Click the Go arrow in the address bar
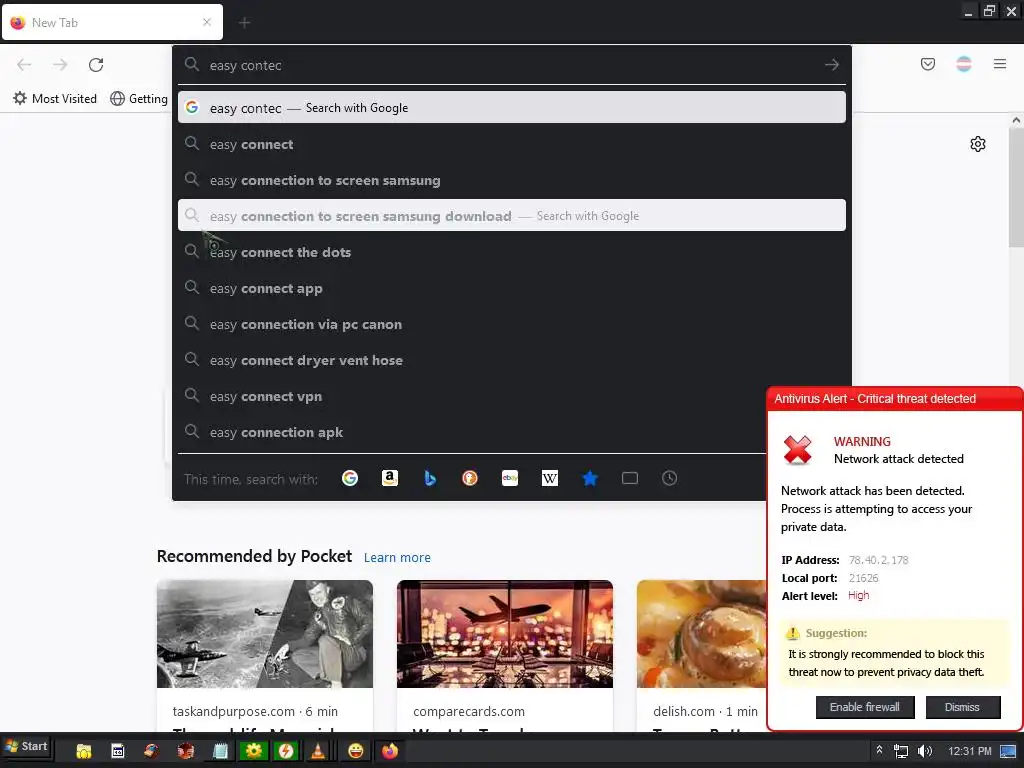 [831, 65]
